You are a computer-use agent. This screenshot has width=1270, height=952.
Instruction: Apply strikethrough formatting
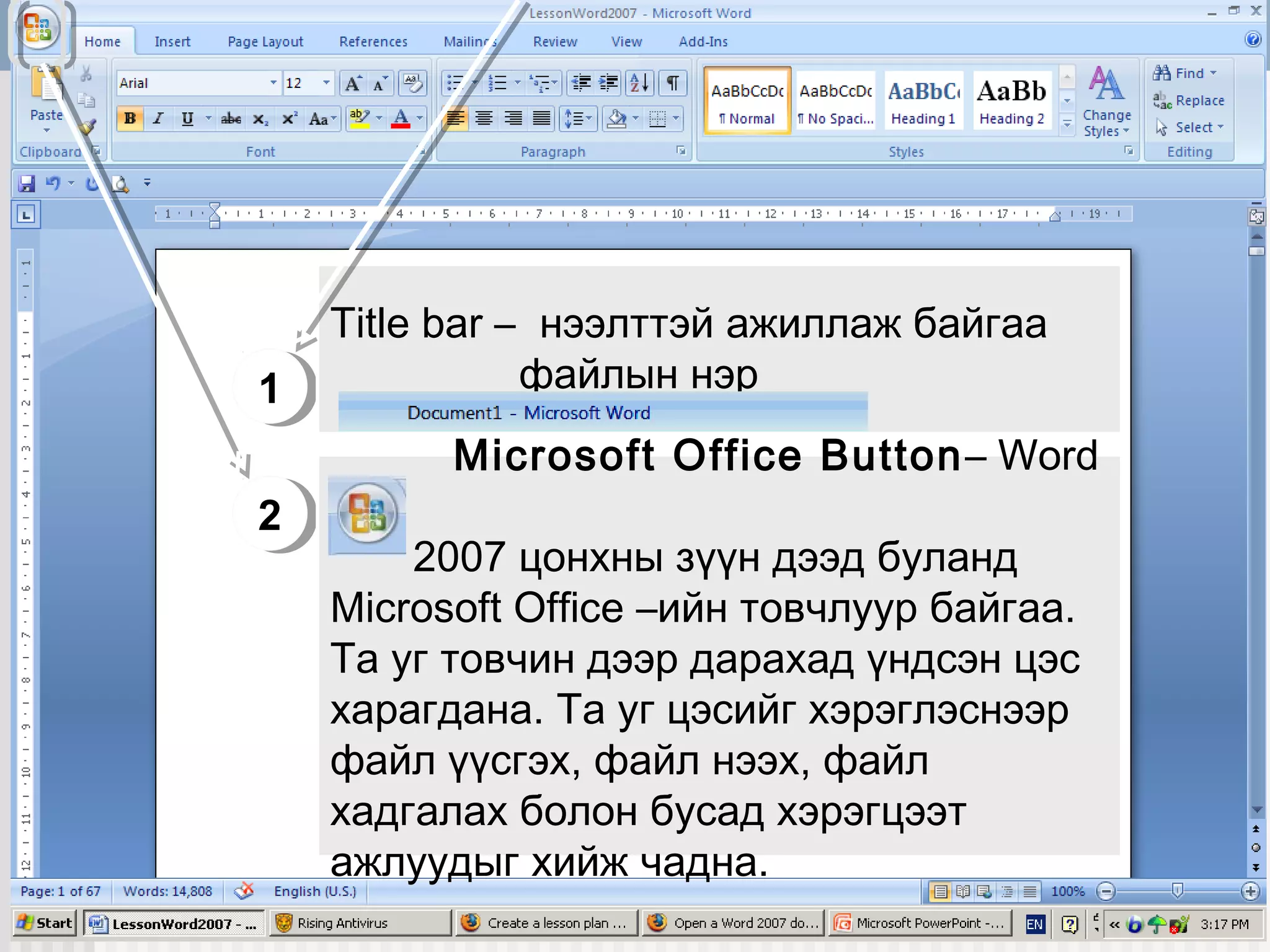pyautogui.click(x=231, y=118)
